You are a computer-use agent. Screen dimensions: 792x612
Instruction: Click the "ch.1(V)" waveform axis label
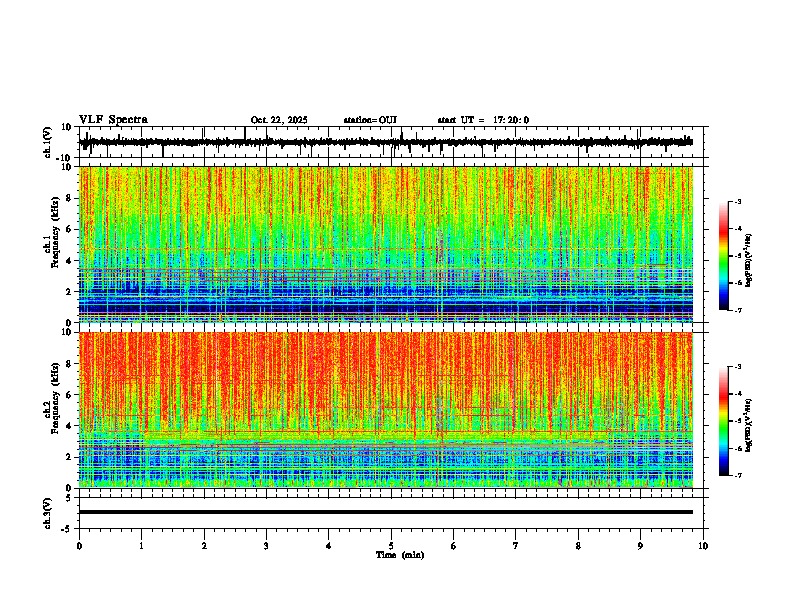tap(48, 142)
